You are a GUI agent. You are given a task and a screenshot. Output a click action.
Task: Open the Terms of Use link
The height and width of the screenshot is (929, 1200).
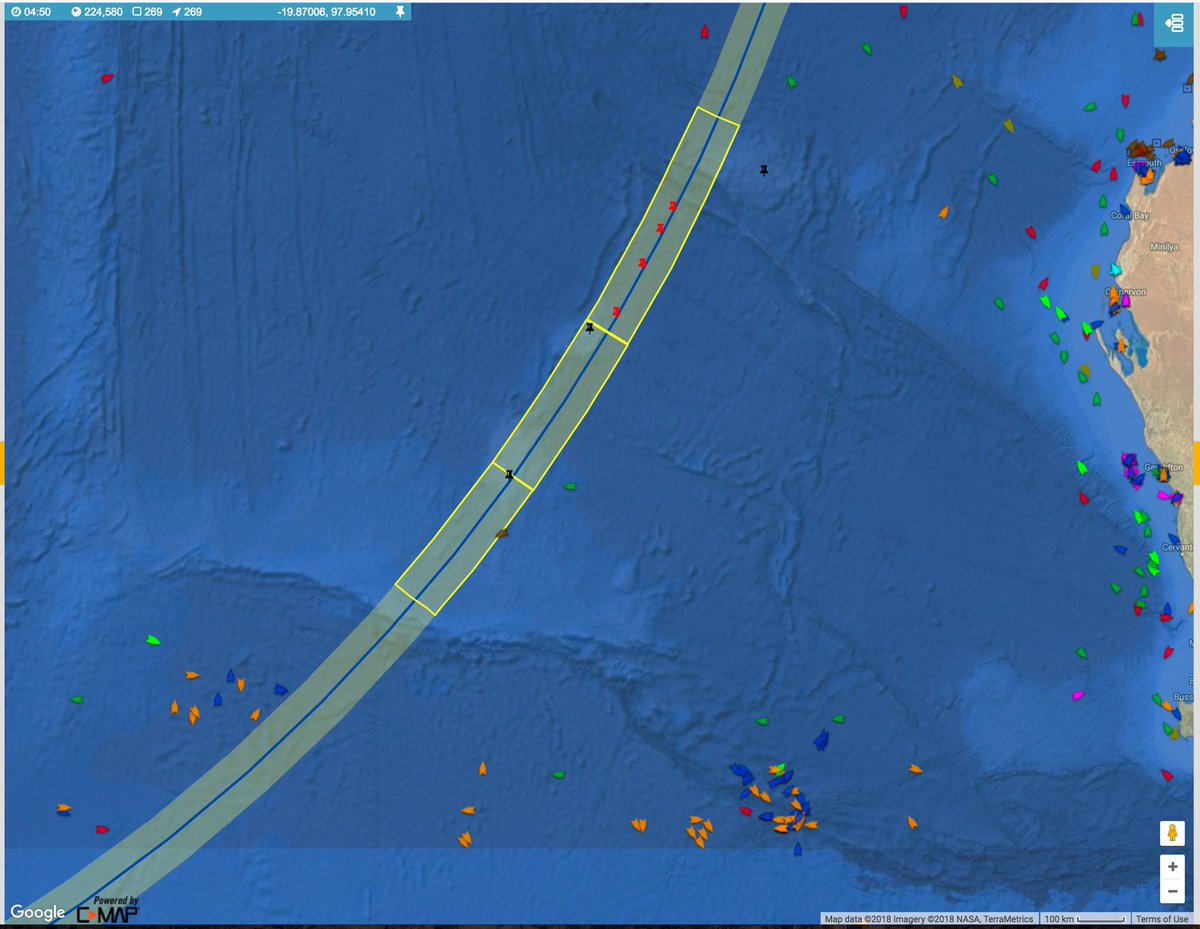click(x=1161, y=919)
